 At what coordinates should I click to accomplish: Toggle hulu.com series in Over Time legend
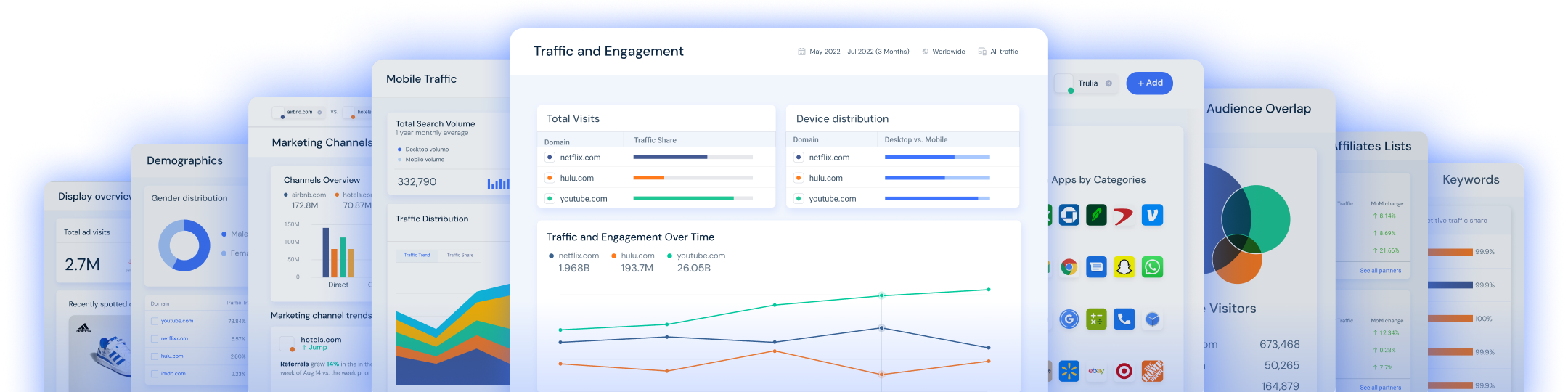pos(632,256)
